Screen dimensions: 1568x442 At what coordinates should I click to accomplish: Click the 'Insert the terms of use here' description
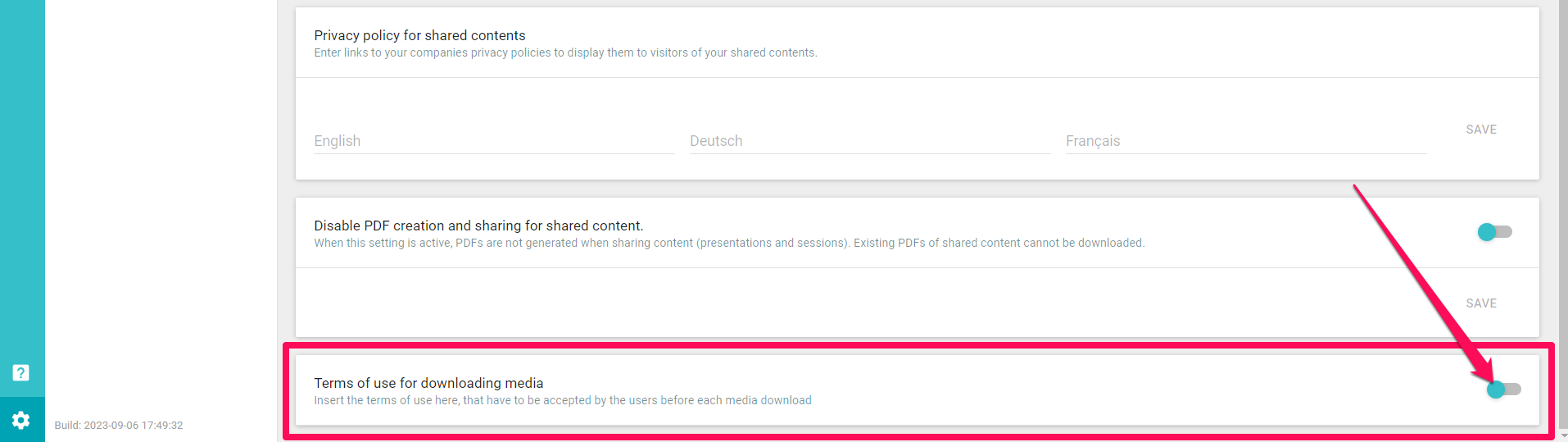pyautogui.click(x=563, y=400)
